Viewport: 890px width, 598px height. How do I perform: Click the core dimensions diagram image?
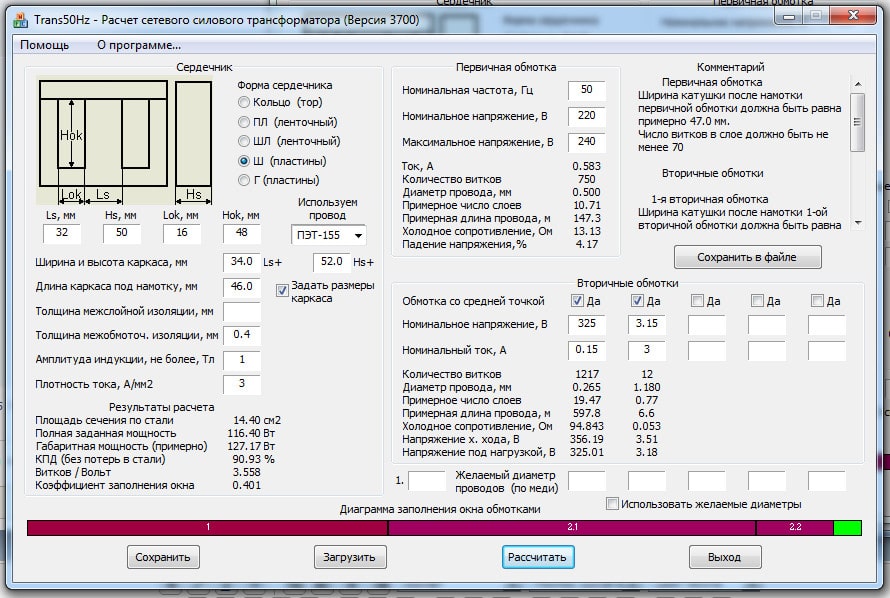(125, 140)
